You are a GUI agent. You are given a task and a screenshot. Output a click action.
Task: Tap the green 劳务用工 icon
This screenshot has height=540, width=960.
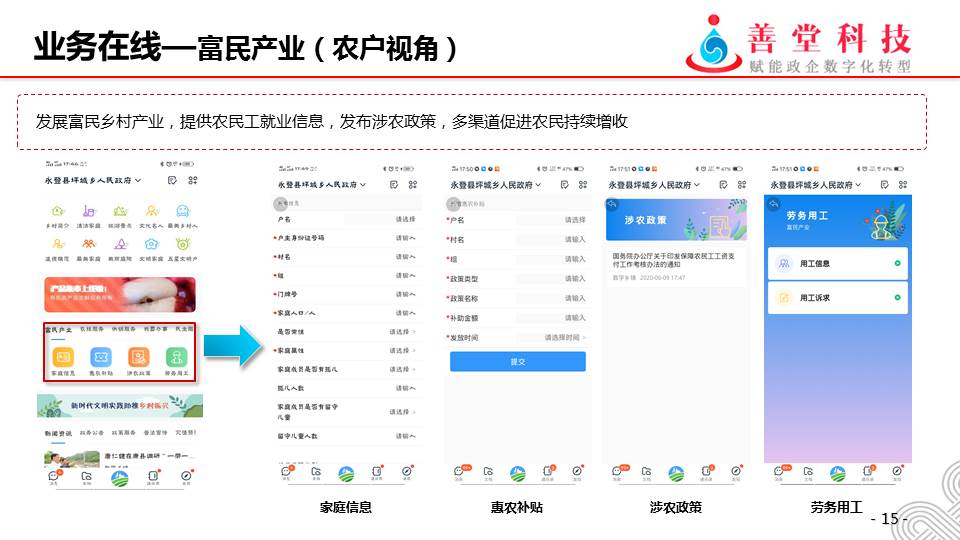(176, 357)
